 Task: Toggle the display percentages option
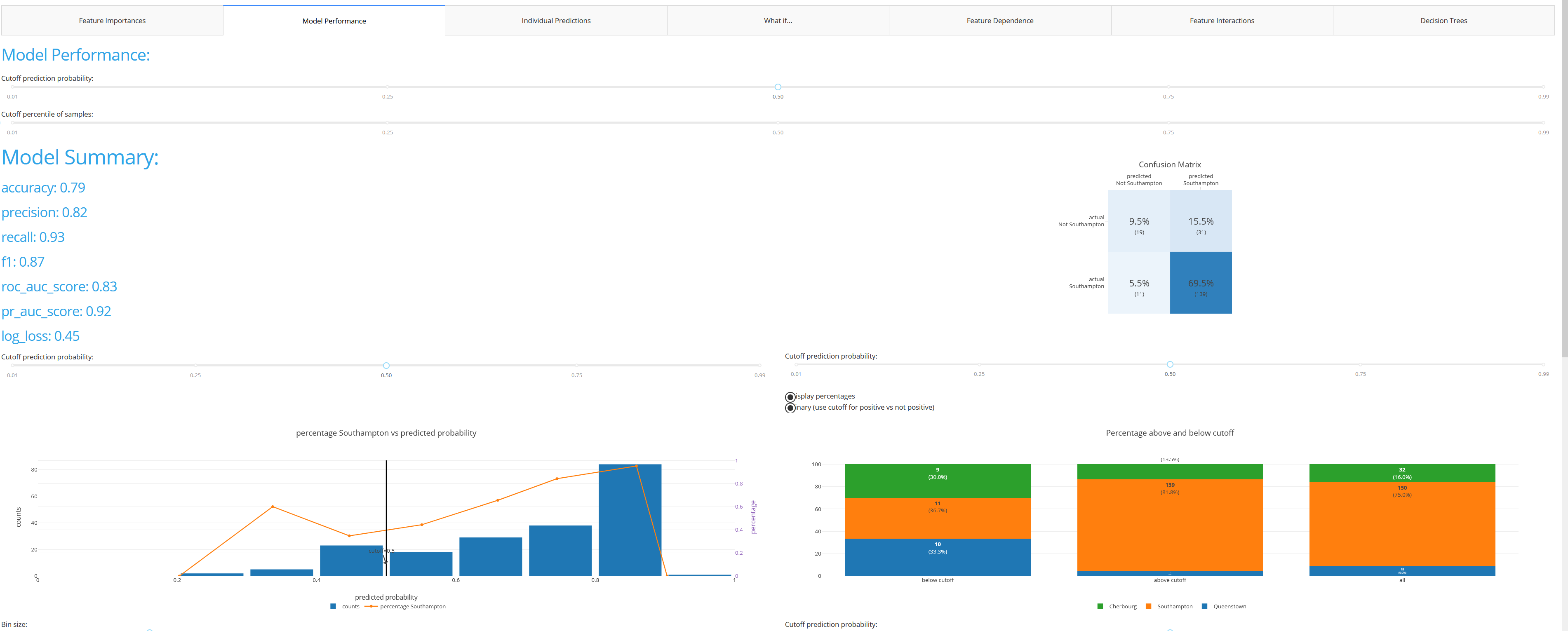pos(790,397)
